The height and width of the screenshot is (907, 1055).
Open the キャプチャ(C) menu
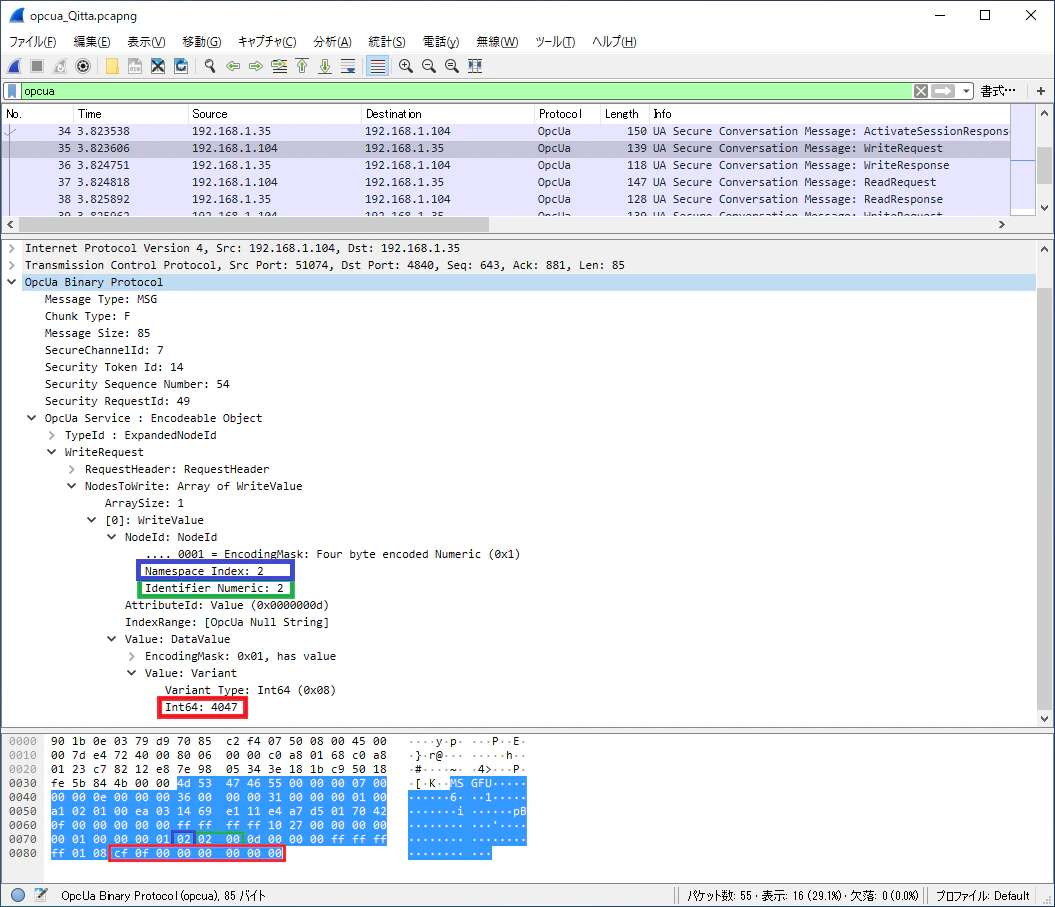[266, 42]
